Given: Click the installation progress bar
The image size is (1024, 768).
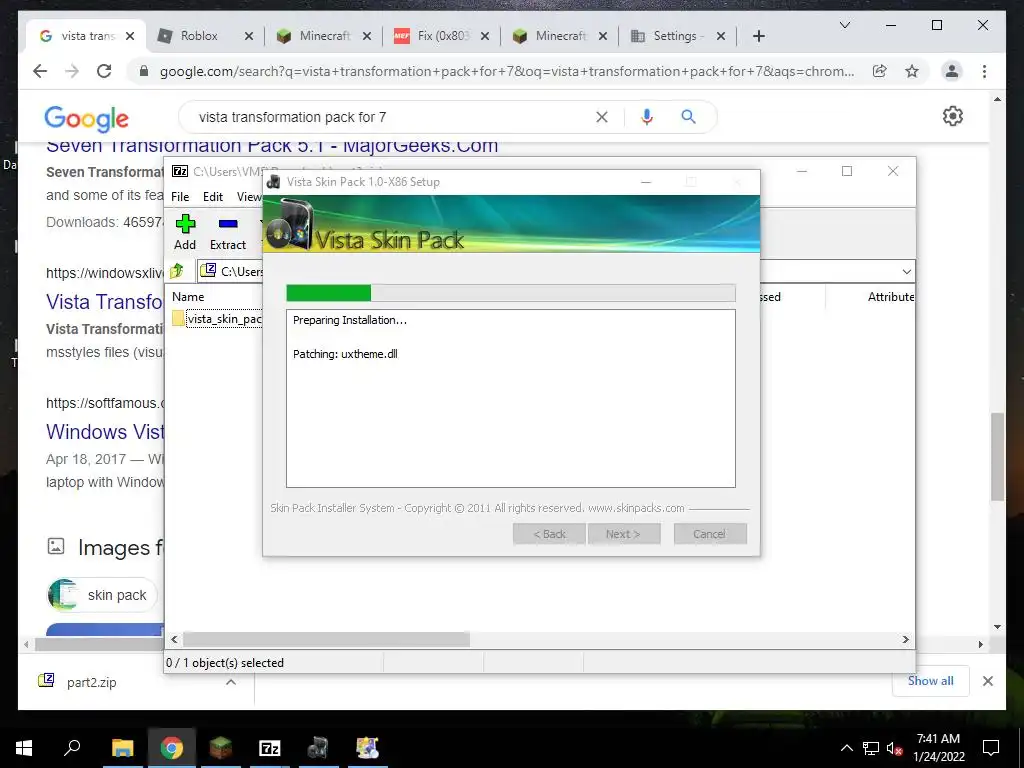Looking at the screenshot, I should [x=511, y=293].
